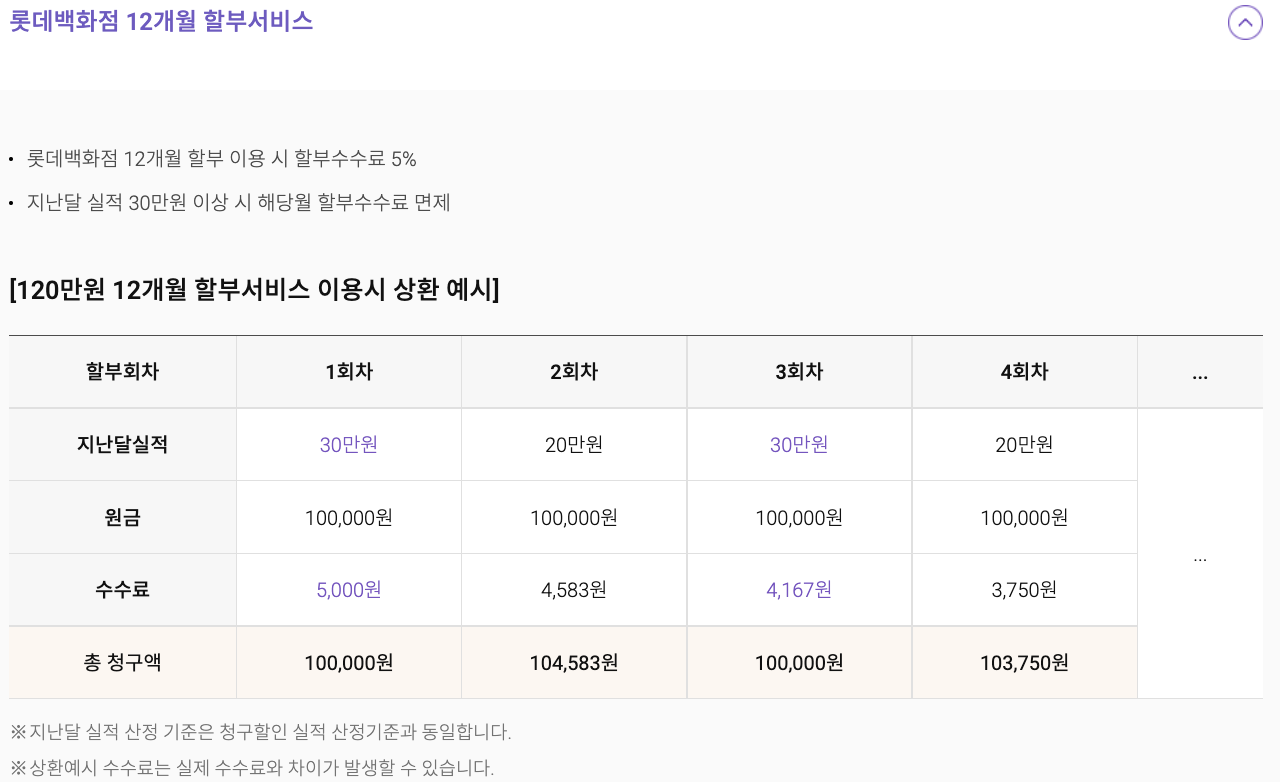The height and width of the screenshot is (782, 1280).
Task: Click 20만원 under the 4회차 column
Action: click(x=1024, y=444)
